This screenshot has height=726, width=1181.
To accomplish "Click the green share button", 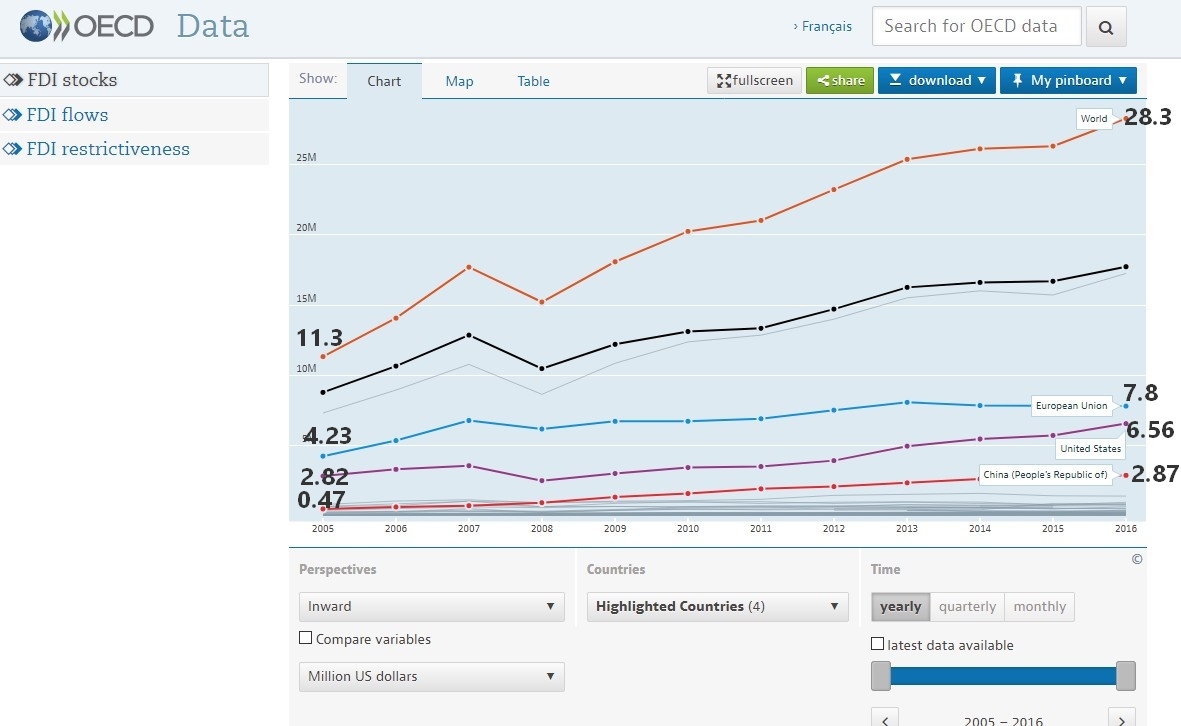I will point(840,81).
